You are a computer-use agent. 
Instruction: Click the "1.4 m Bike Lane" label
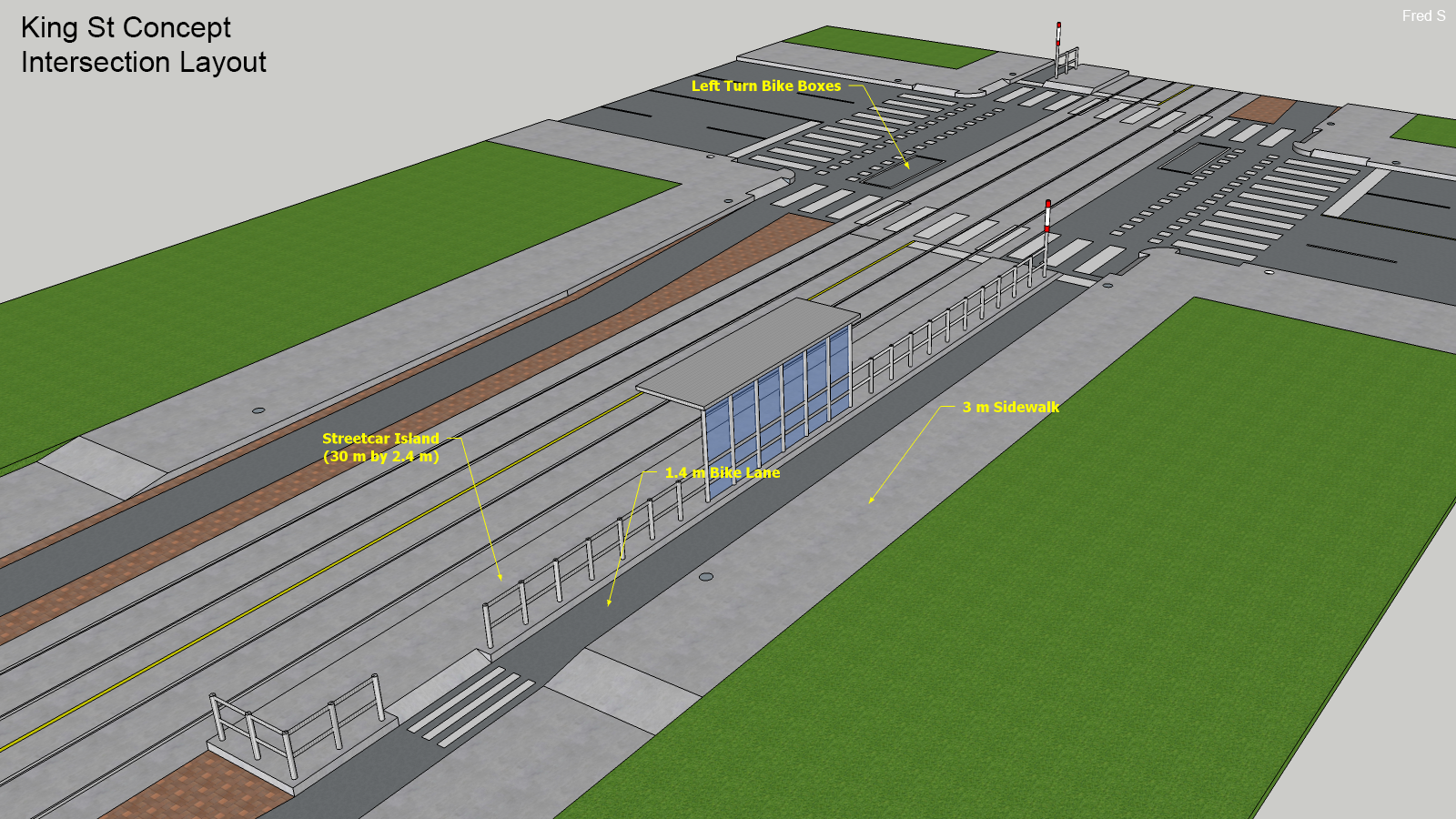point(722,472)
